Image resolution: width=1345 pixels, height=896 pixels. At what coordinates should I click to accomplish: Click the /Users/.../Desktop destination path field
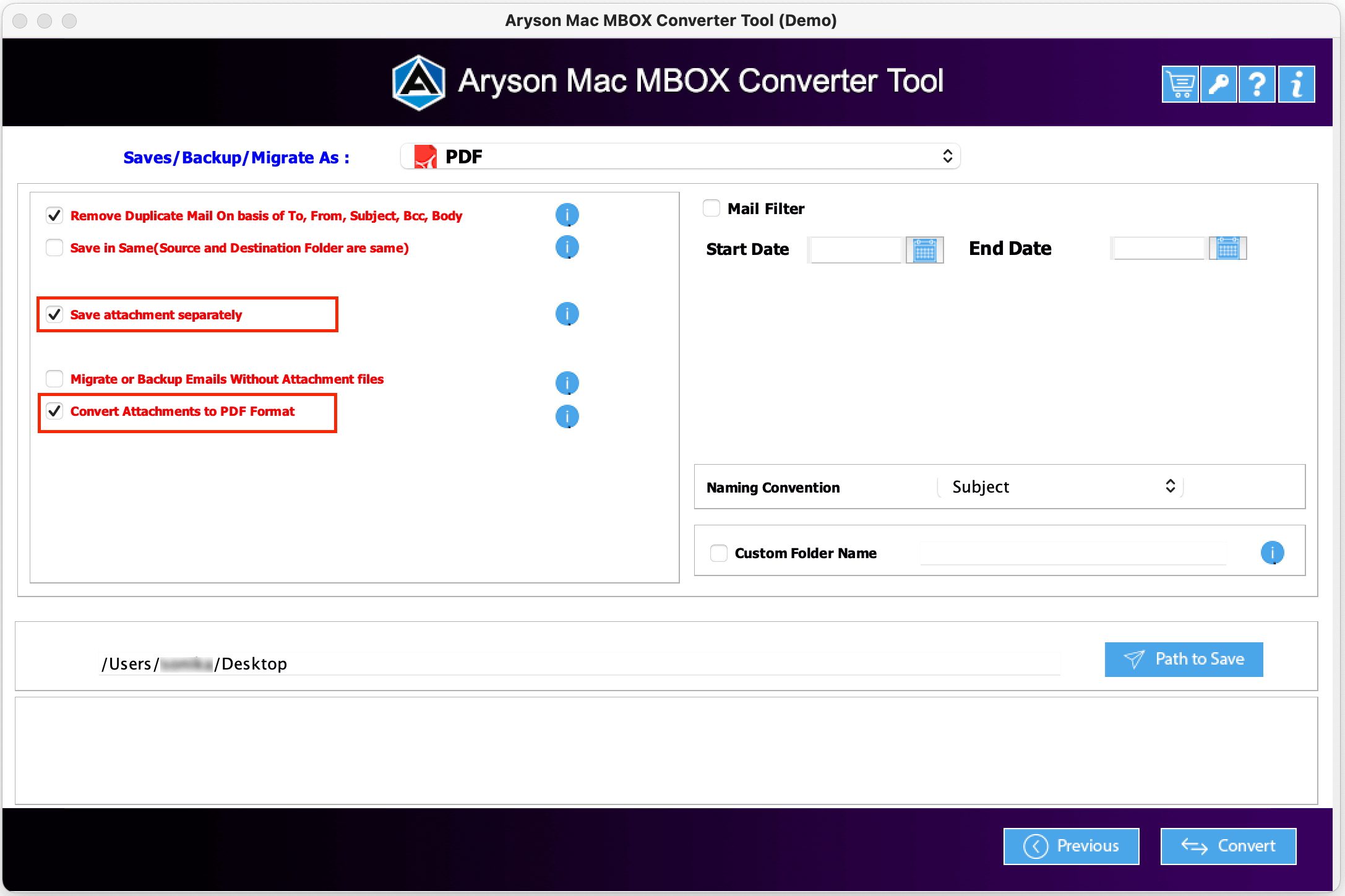(x=580, y=663)
